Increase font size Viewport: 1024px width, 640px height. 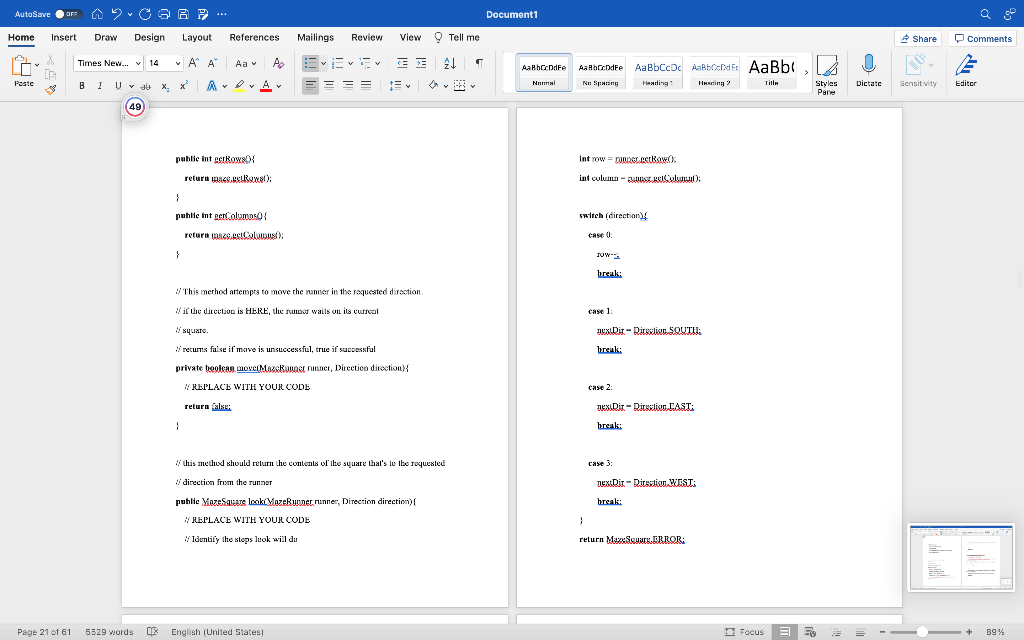[x=193, y=63]
